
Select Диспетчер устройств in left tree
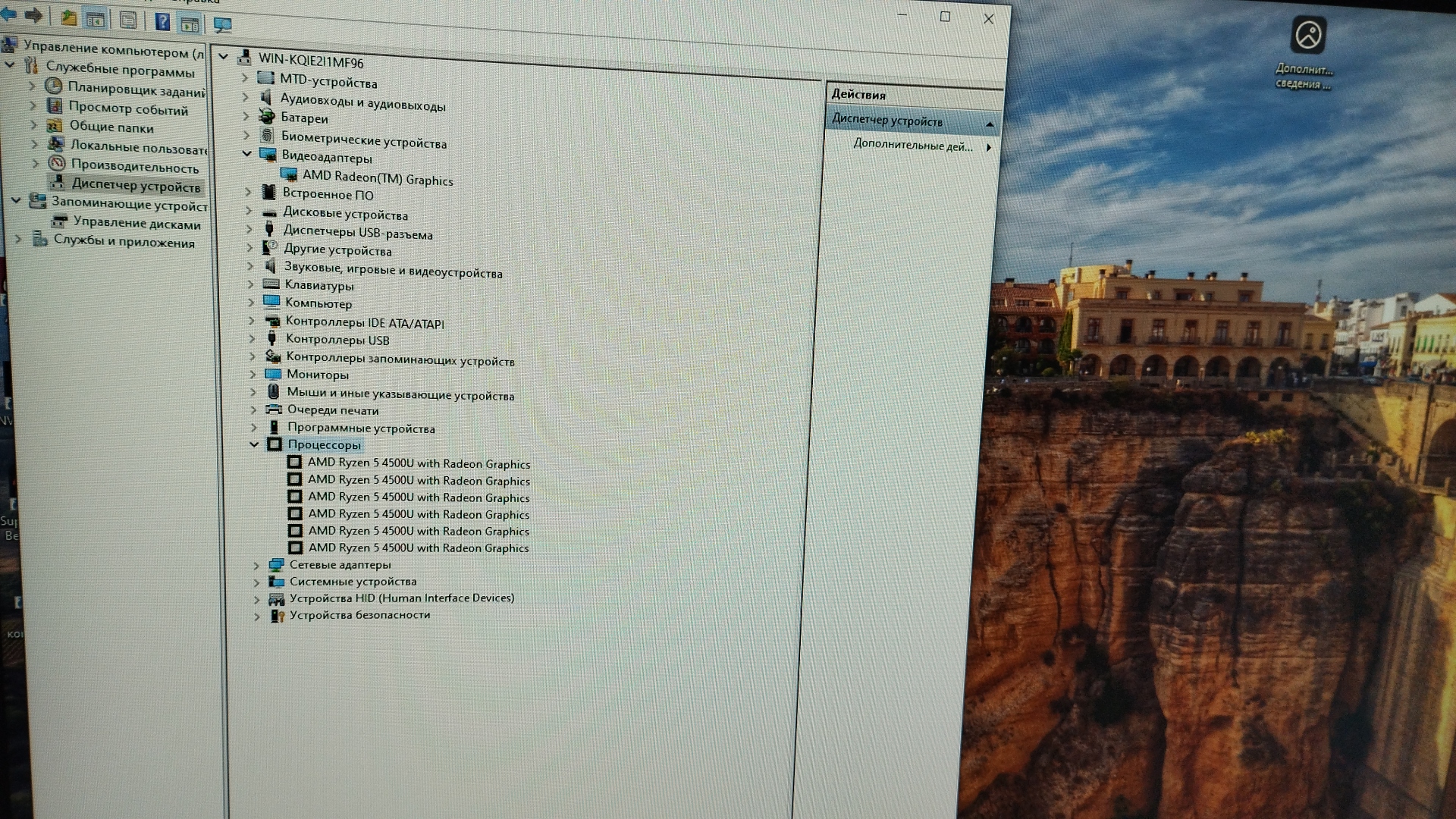click(x=135, y=185)
